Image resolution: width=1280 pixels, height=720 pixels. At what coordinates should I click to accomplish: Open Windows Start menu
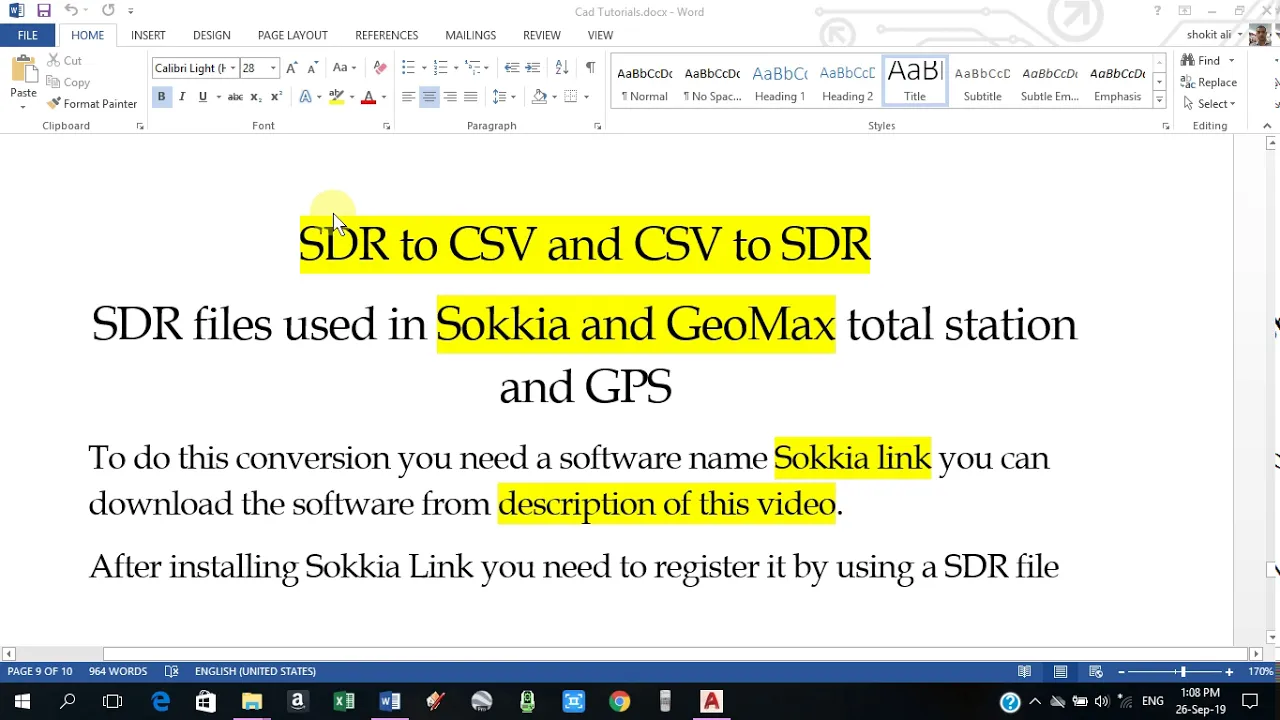click(x=22, y=702)
